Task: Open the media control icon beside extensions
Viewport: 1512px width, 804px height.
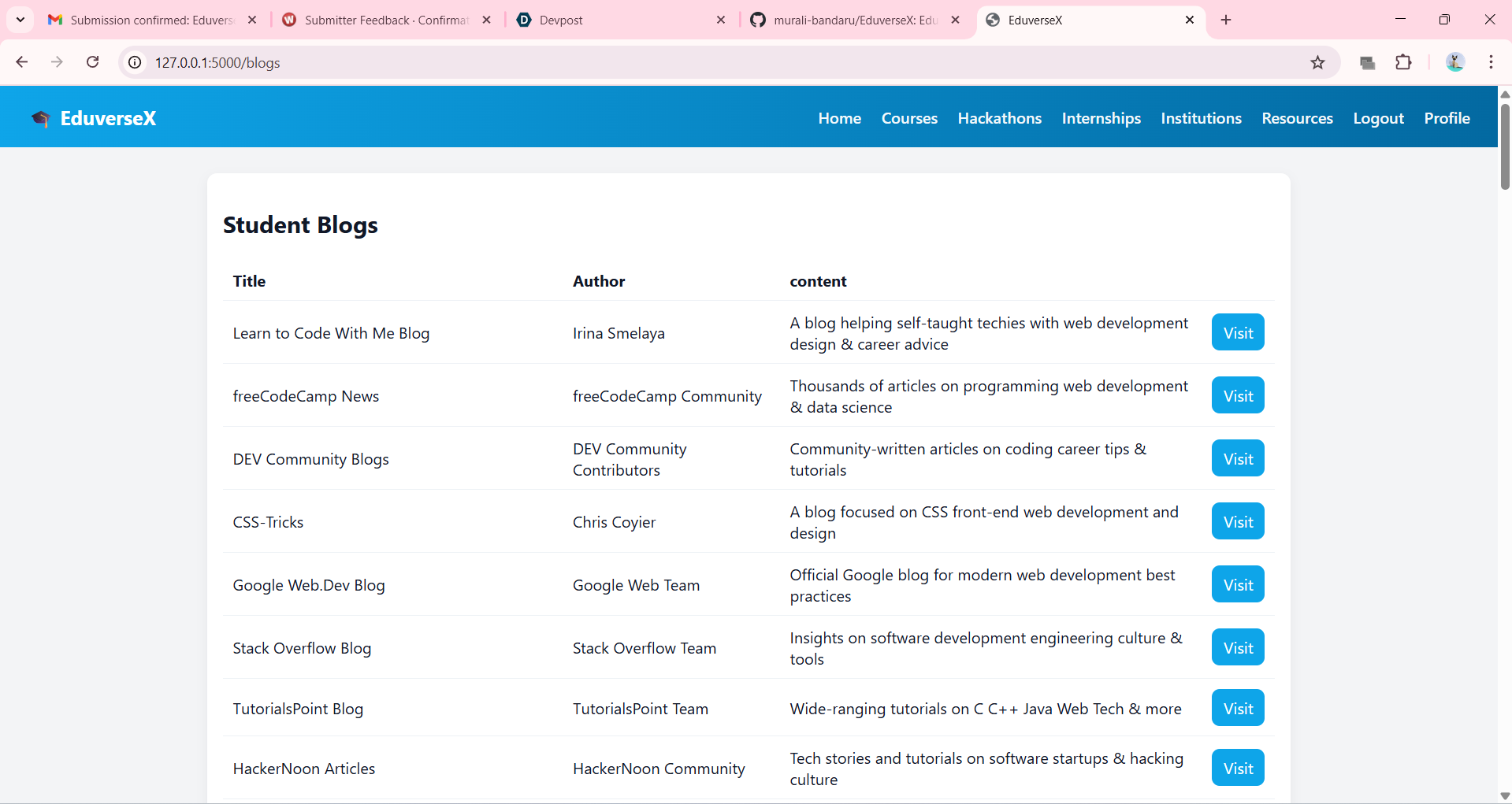Action: click(1368, 62)
